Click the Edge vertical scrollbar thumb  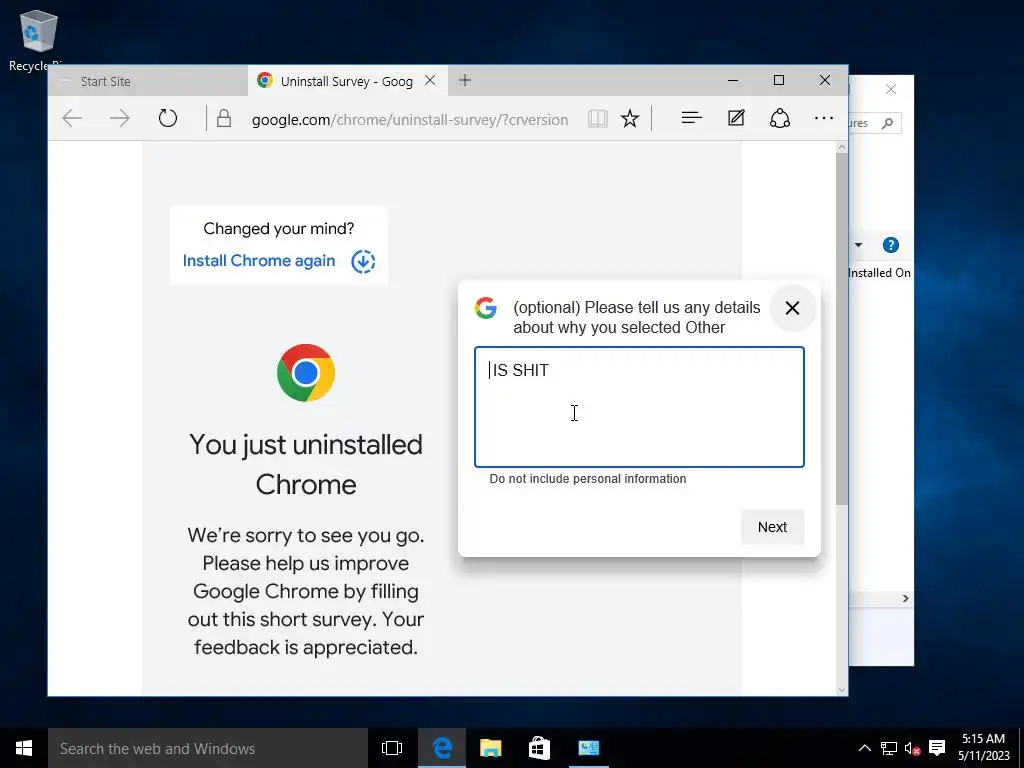pyautogui.click(x=841, y=329)
